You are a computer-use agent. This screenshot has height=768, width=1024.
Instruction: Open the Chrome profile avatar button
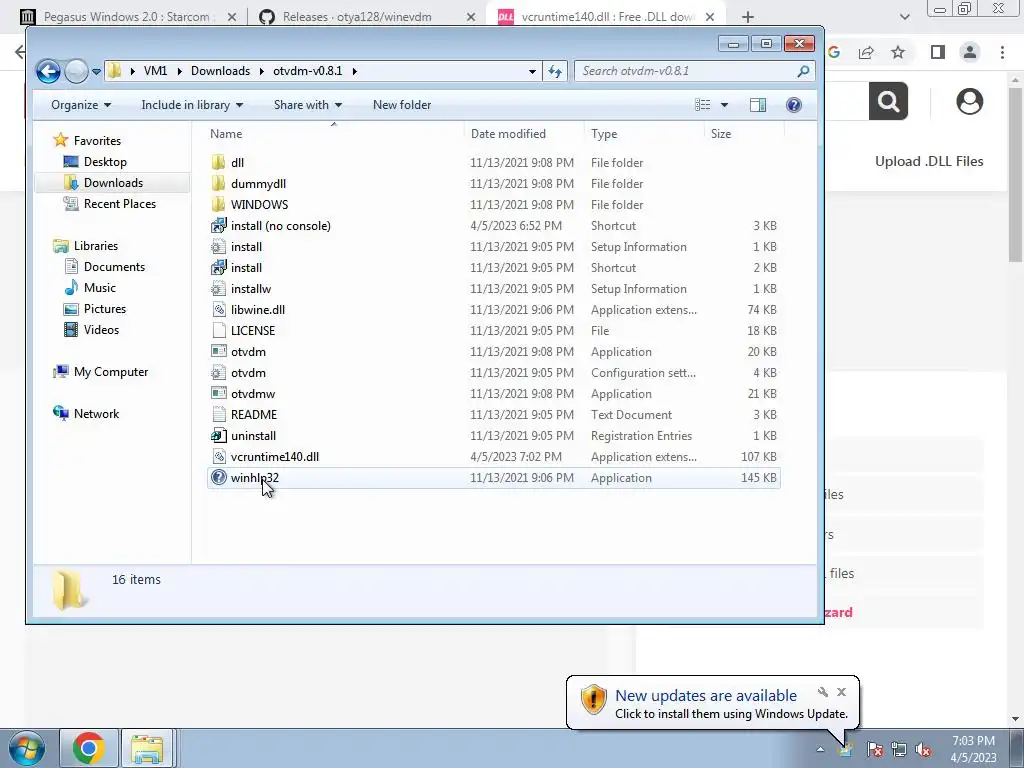[x=970, y=52]
